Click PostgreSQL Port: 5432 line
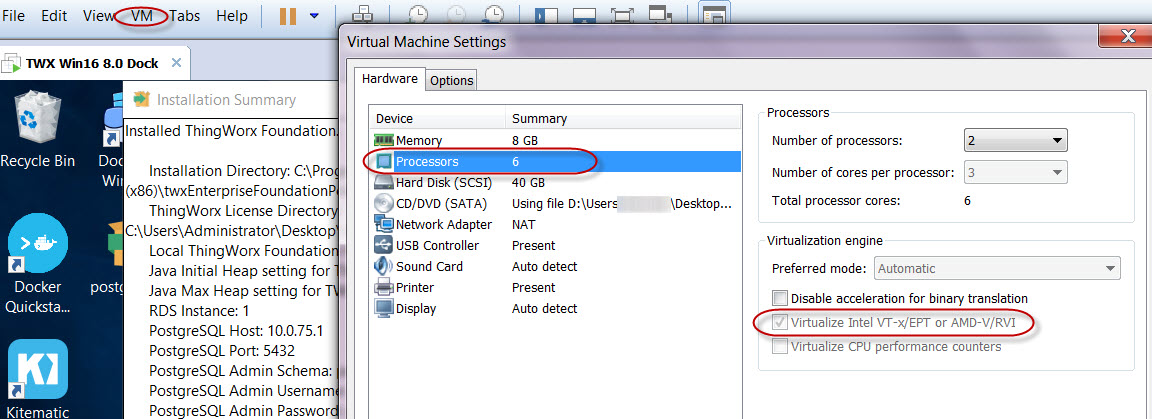The height and width of the screenshot is (419, 1152). (x=221, y=351)
